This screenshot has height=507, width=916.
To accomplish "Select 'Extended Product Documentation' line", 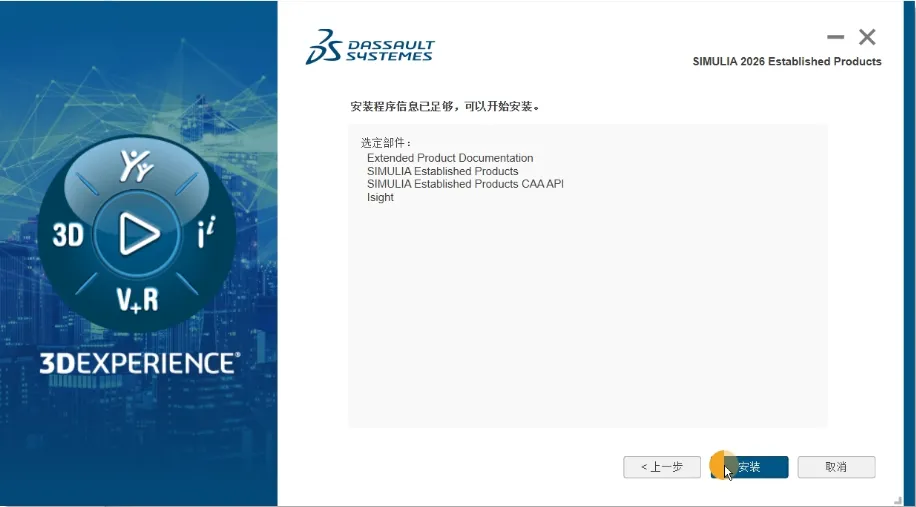I will click(450, 158).
